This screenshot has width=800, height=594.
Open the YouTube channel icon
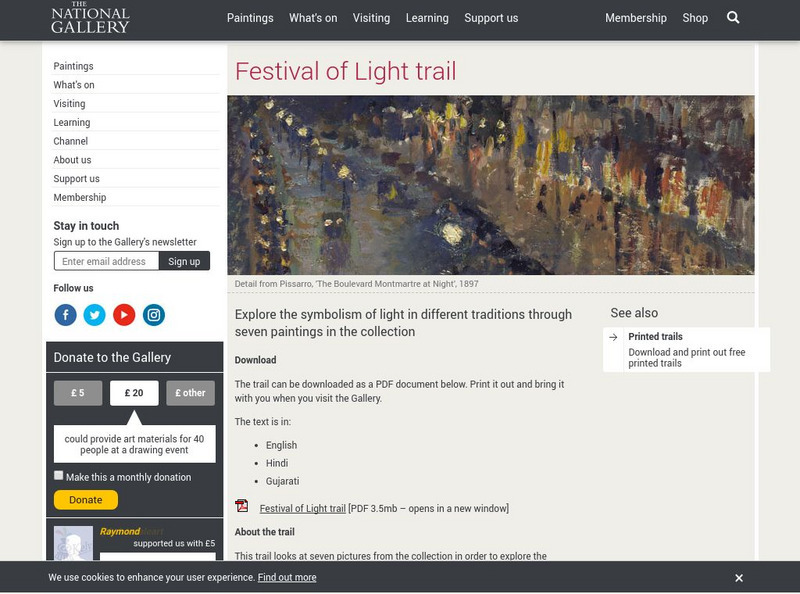coord(123,315)
